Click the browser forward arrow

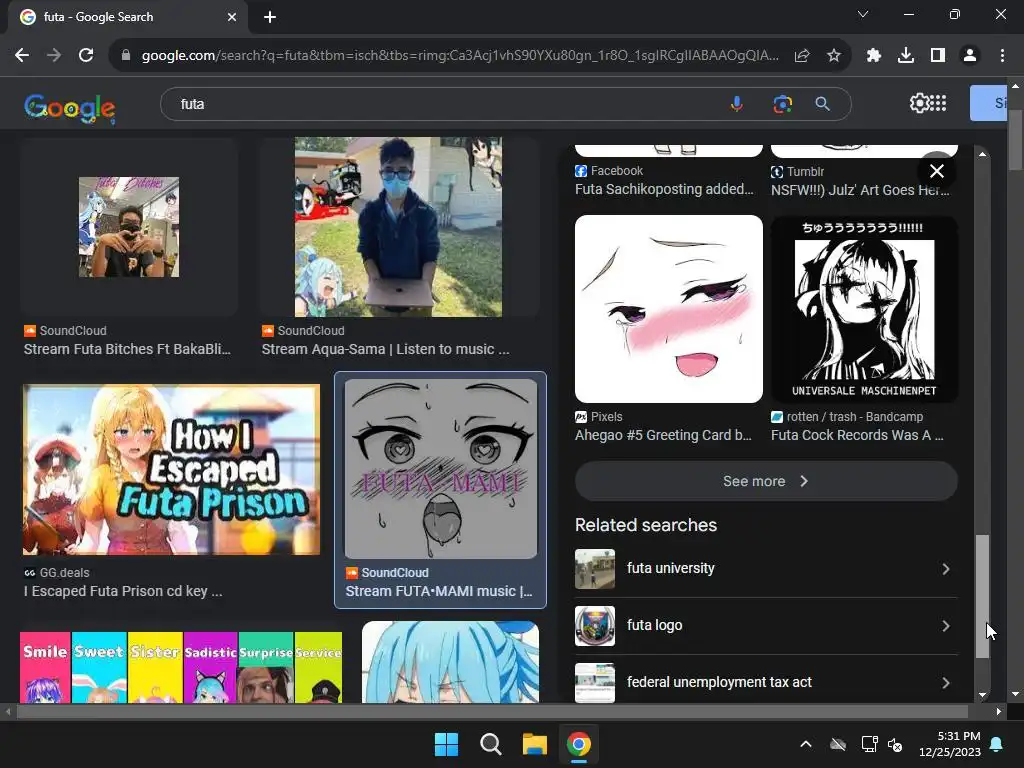(x=54, y=56)
